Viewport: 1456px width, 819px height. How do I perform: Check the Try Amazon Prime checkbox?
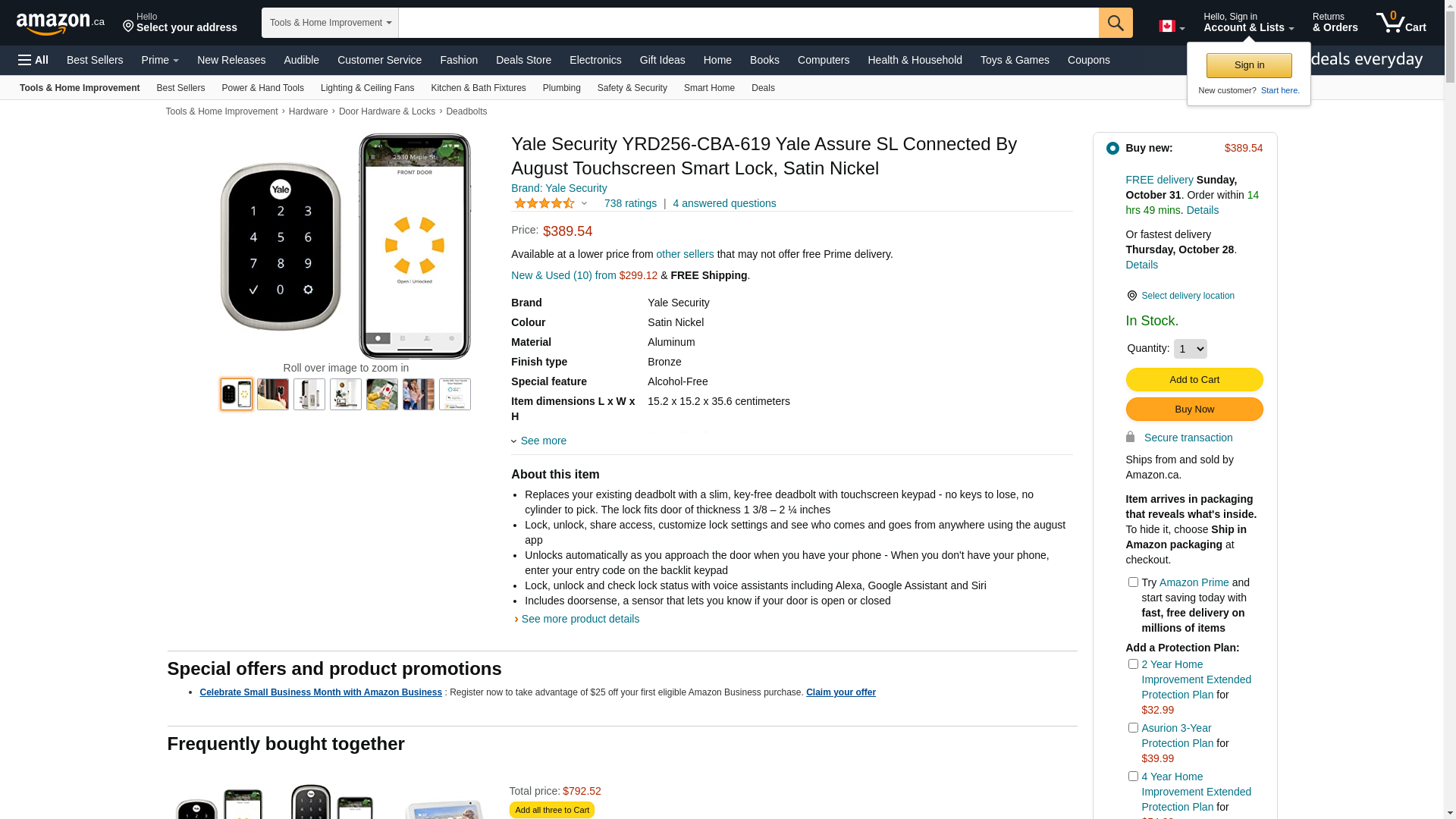1133,582
